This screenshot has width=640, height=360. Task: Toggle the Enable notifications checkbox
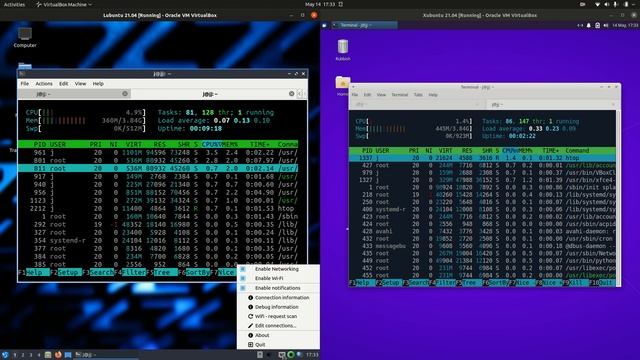coord(243,288)
